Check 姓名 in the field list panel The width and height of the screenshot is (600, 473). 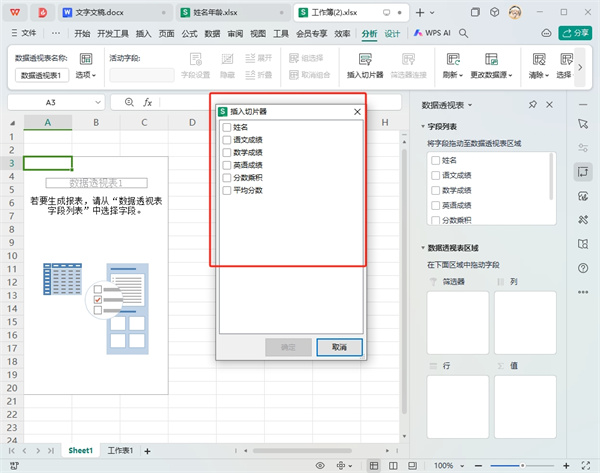[x=435, y=160]
